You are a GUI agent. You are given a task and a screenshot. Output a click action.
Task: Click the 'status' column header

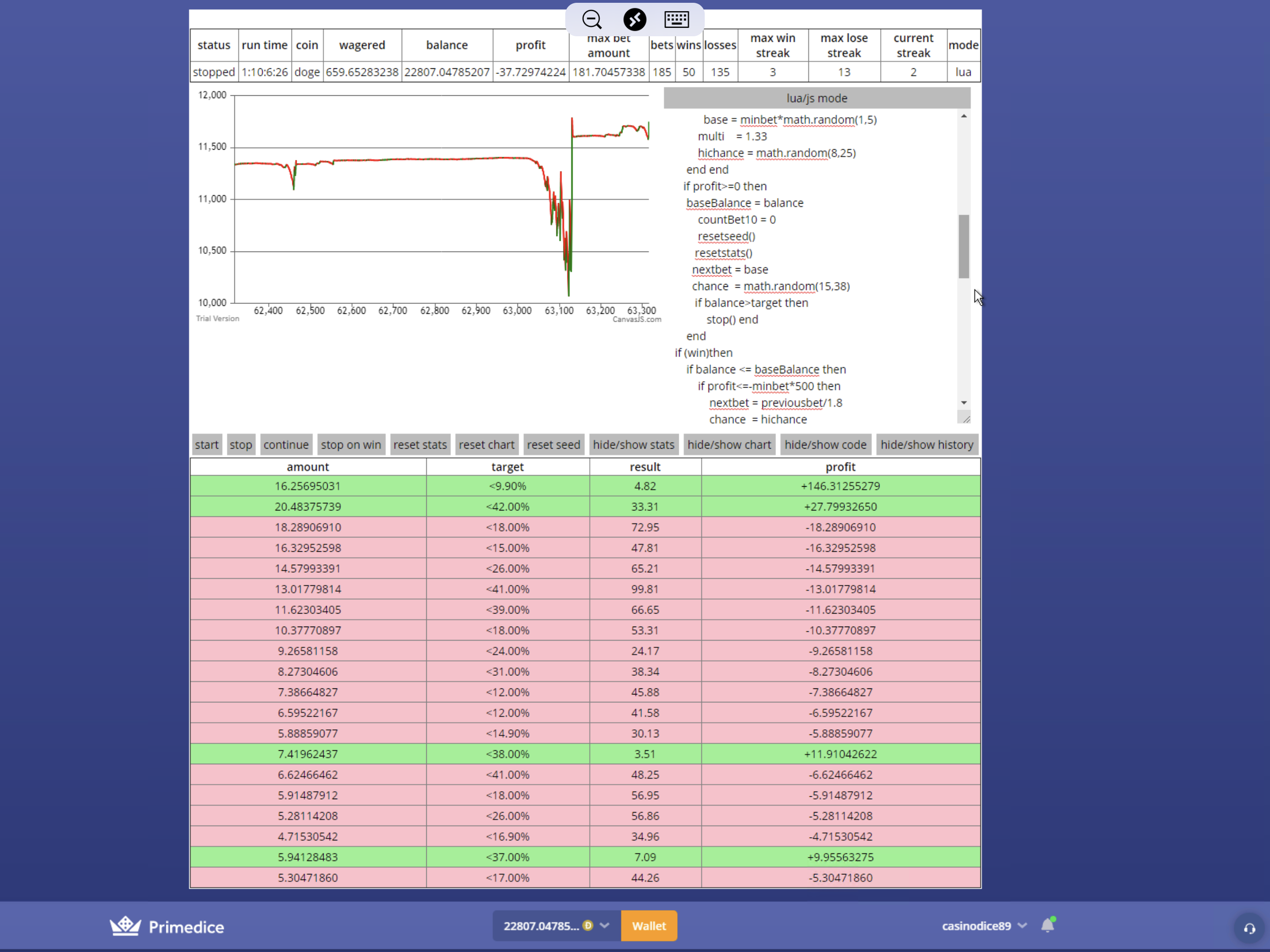pos(213,45)
